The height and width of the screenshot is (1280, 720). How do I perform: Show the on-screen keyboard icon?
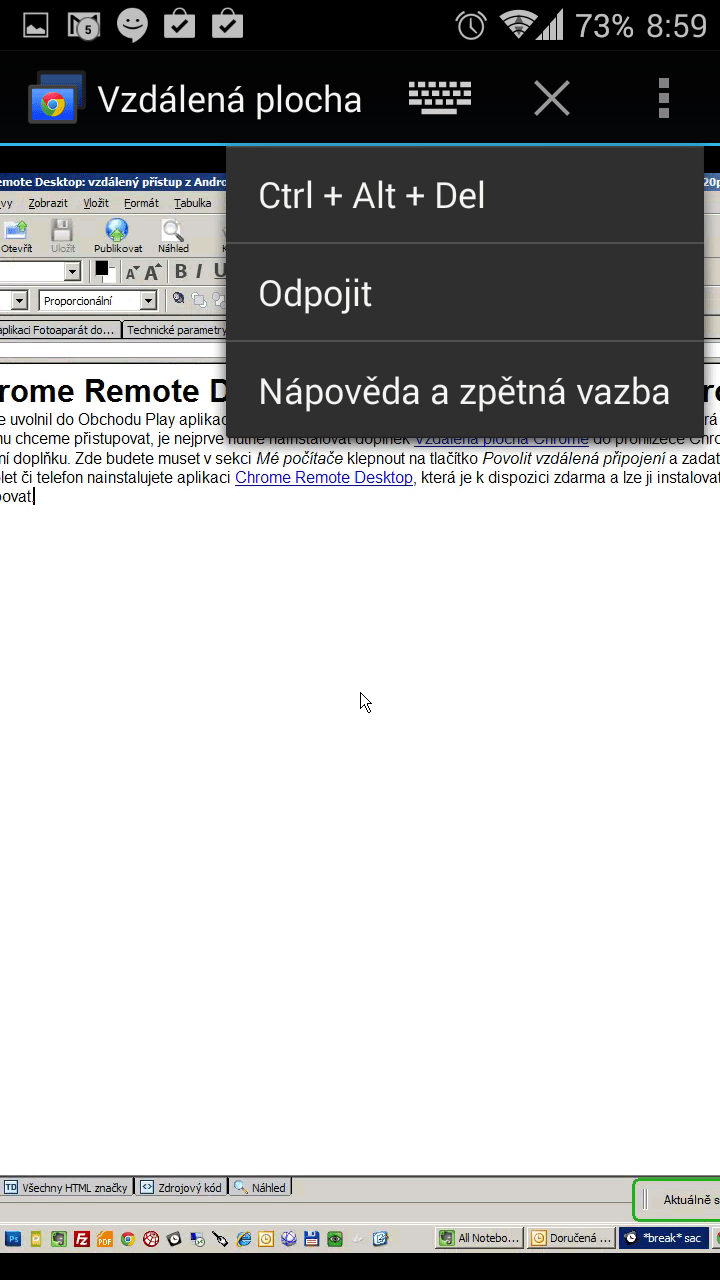point(440,98)
